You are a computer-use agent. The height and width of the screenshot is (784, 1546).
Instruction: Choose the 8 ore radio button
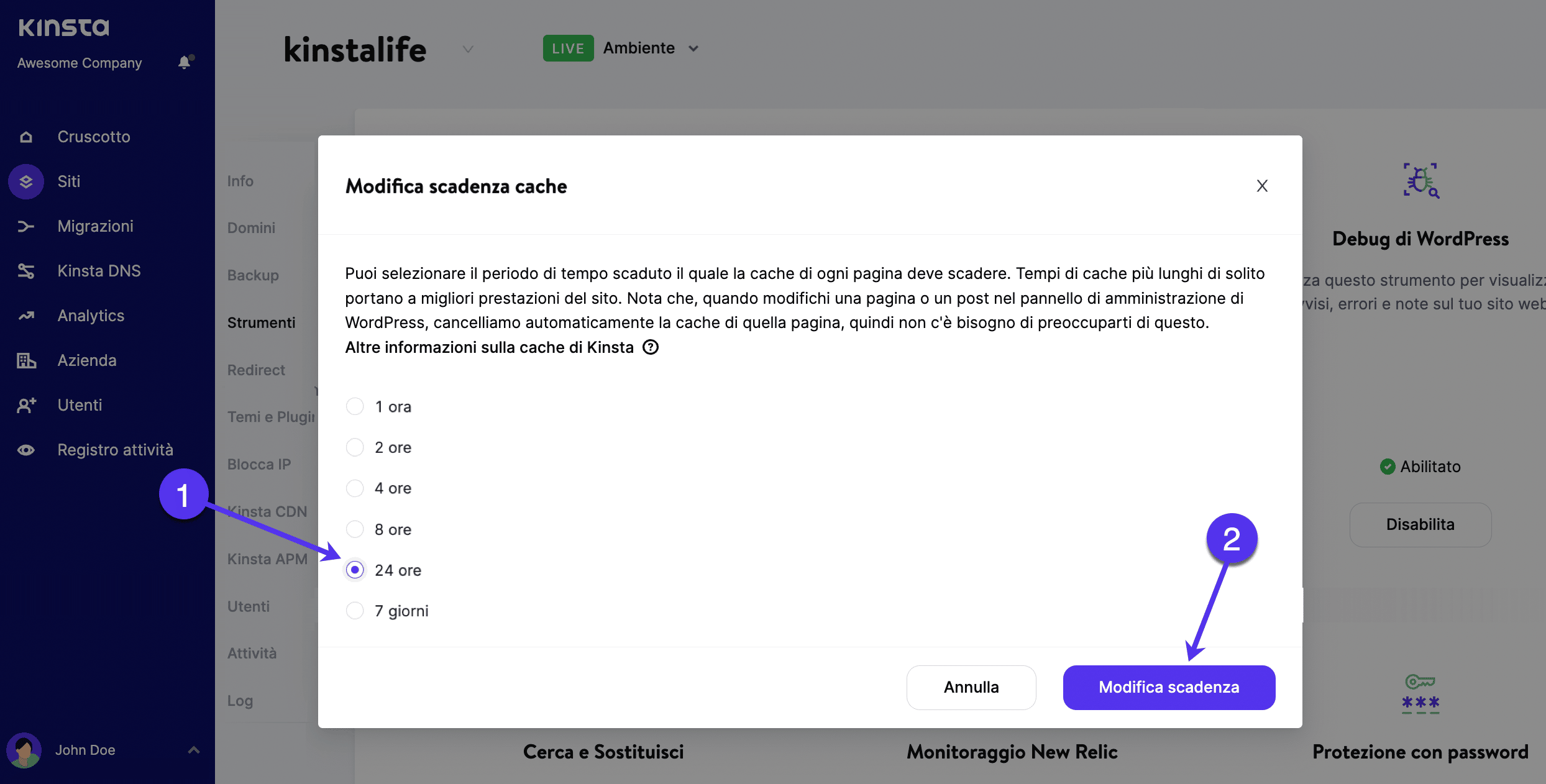click(355, 529)
